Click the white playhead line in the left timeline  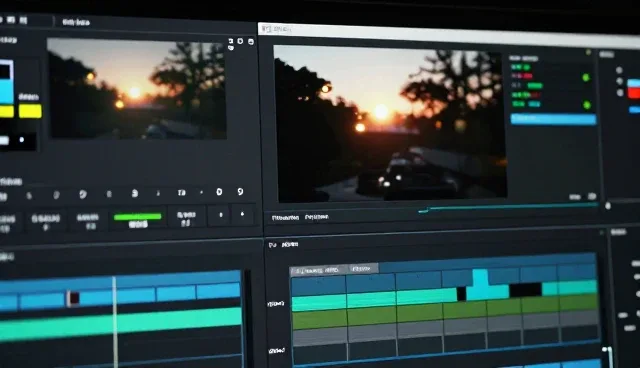pos(115,321)
